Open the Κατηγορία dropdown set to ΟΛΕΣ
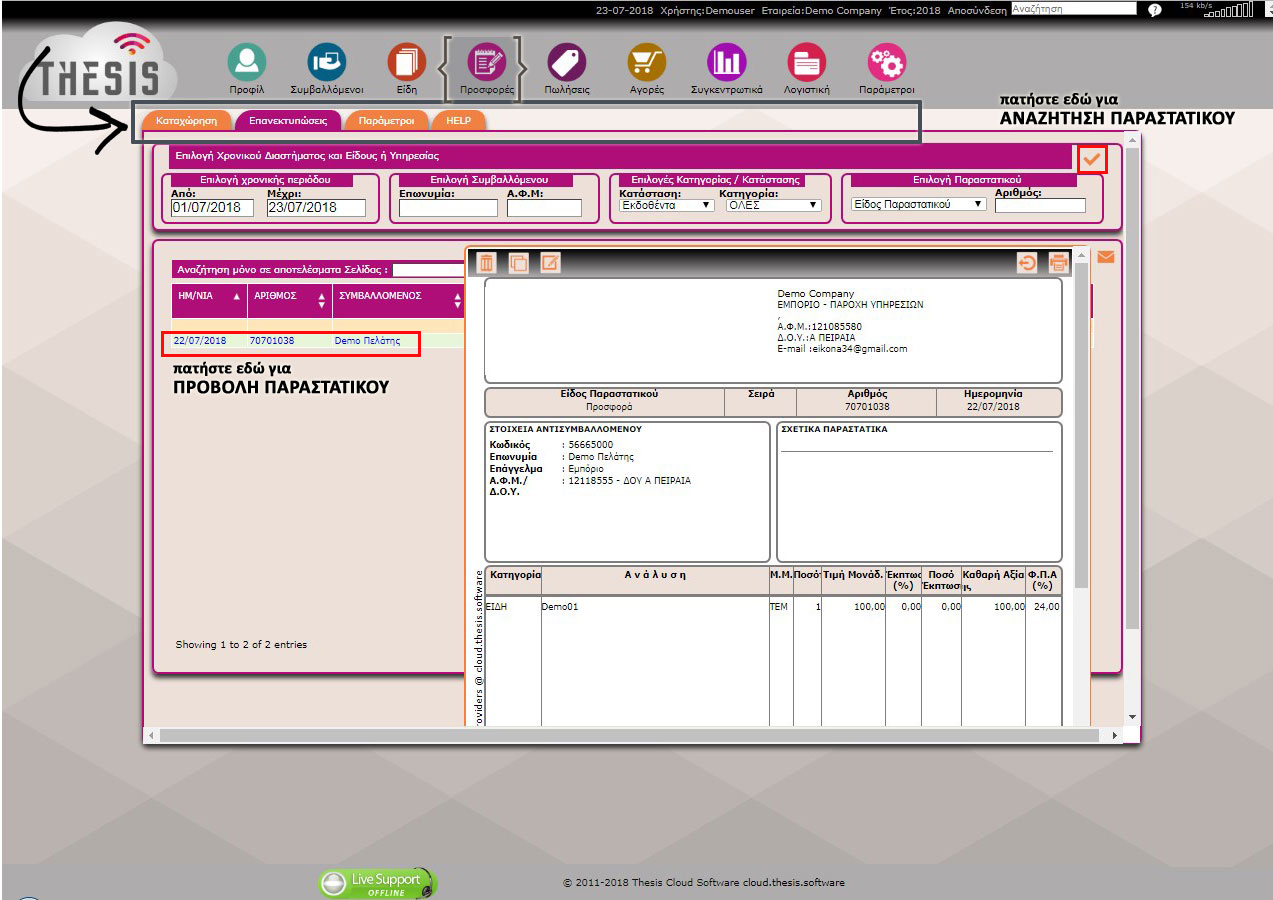Image resolution: width=1273 pixels, height=900 pixels. coord(773,205)
